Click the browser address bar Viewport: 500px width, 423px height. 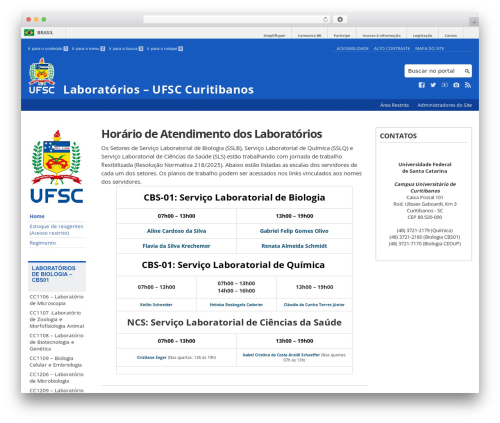(236, 19)
